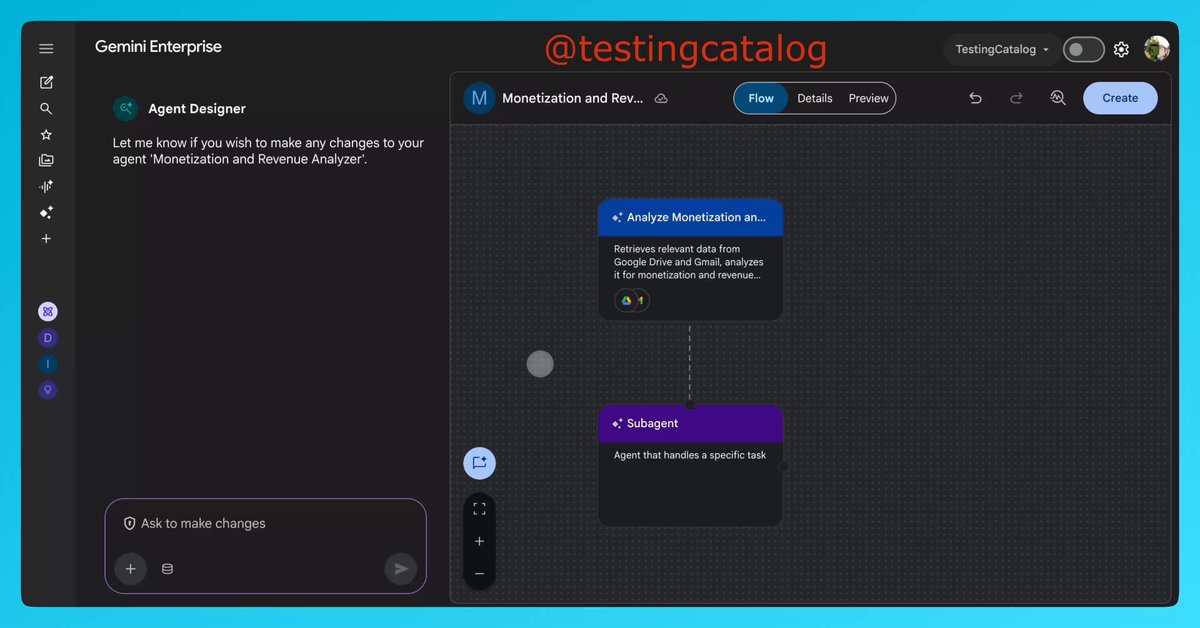The image size is (1200, 628).
Task: Redo the canvas change
Action: pyautogui.click(x=1016, y=98)
